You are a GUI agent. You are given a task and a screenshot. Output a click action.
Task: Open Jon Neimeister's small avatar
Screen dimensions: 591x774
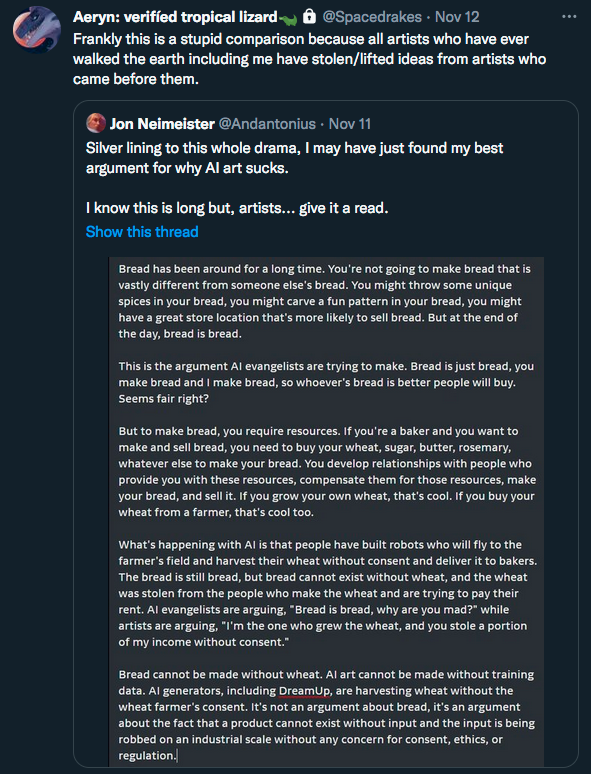pyautogui.click(x=96, y=123)
